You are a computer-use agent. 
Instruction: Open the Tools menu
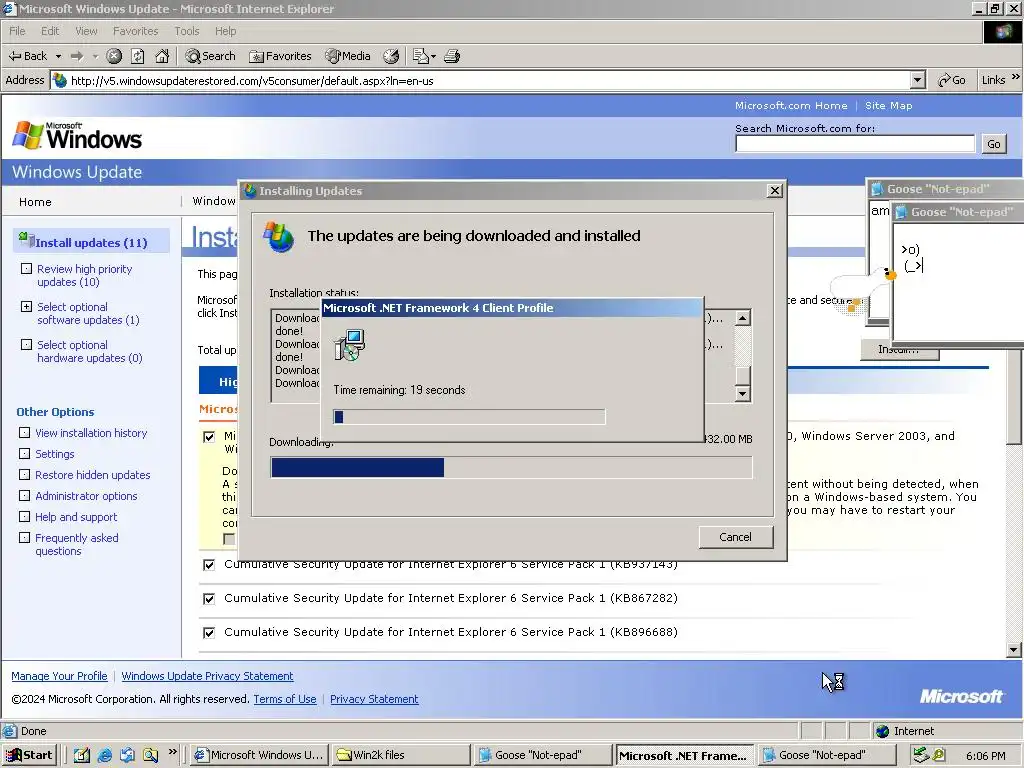[186, 31]
